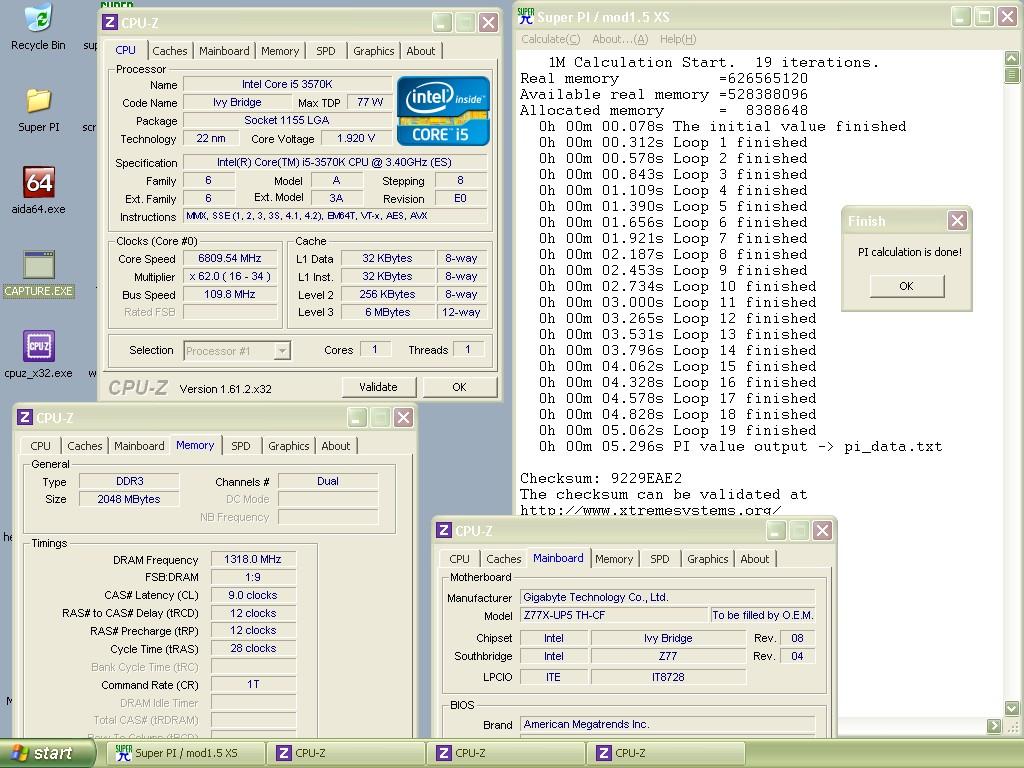Close the Memory CPU-Z window
Screen dimensions: 1024x768
[x=403, y=417]
